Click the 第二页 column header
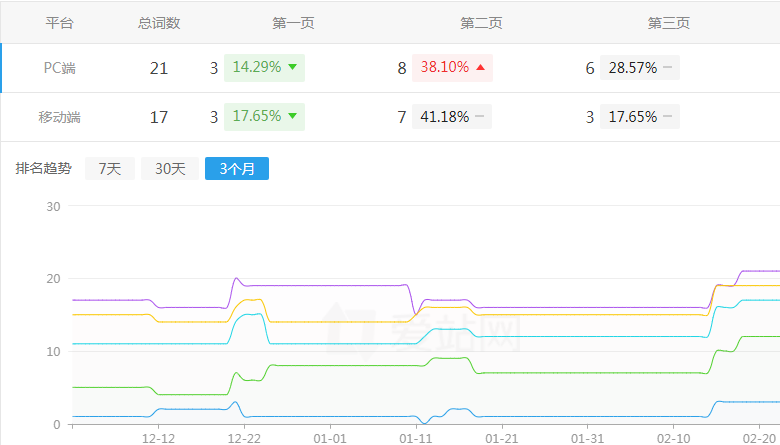This screenshot has height=445, width=780. [x=481, y=23]
